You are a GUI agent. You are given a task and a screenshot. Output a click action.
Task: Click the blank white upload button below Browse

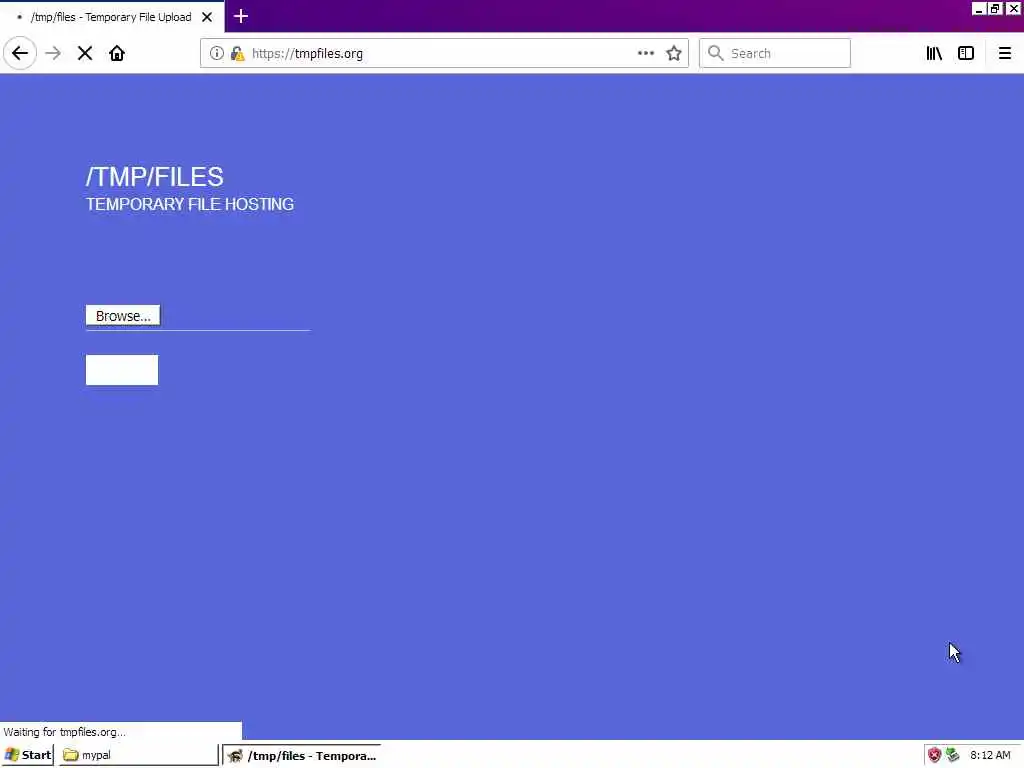(121, 370)
